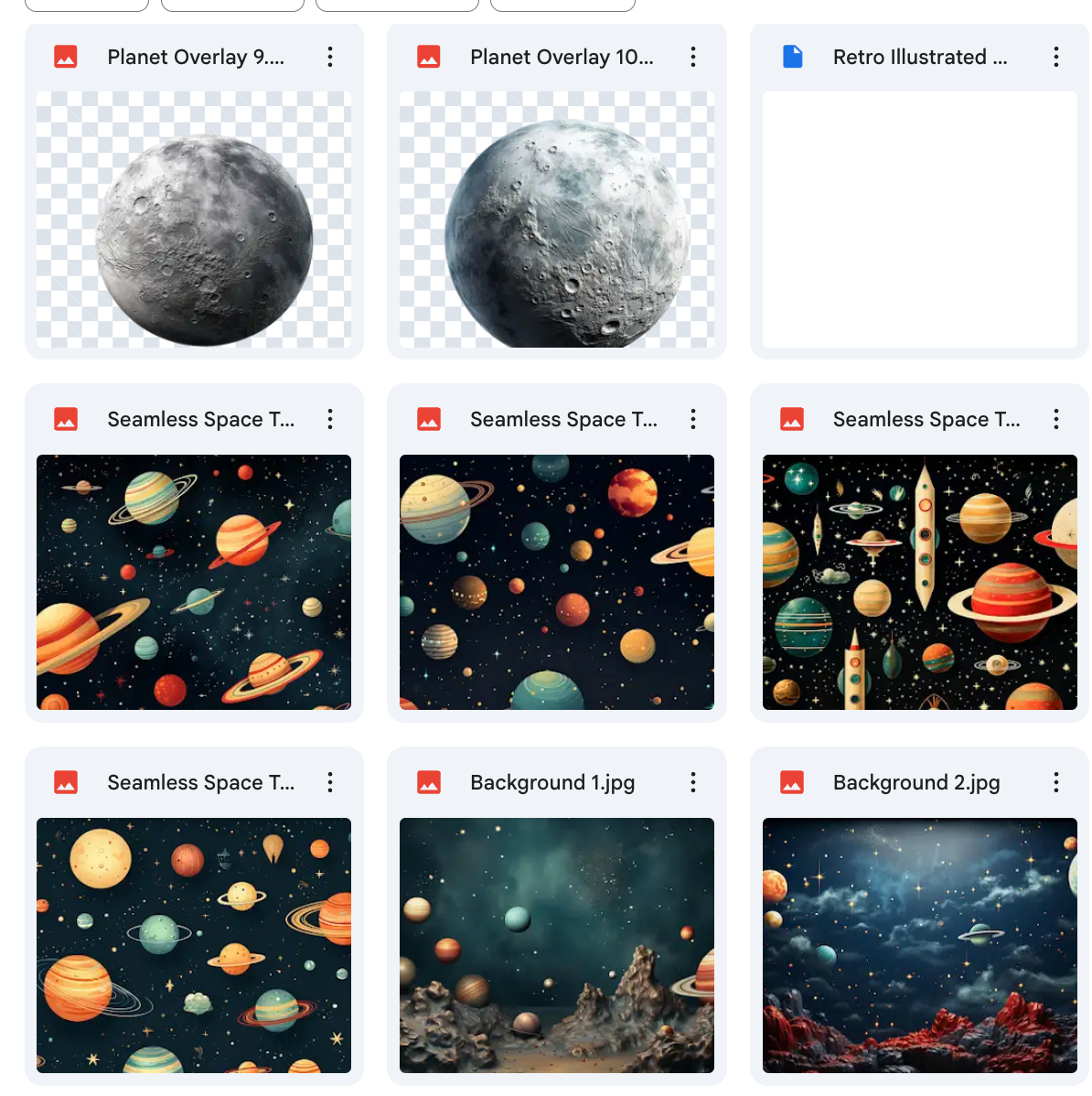
Task: Open the three-dot menu for Planet Overlay 10
Action: [693, 57]
